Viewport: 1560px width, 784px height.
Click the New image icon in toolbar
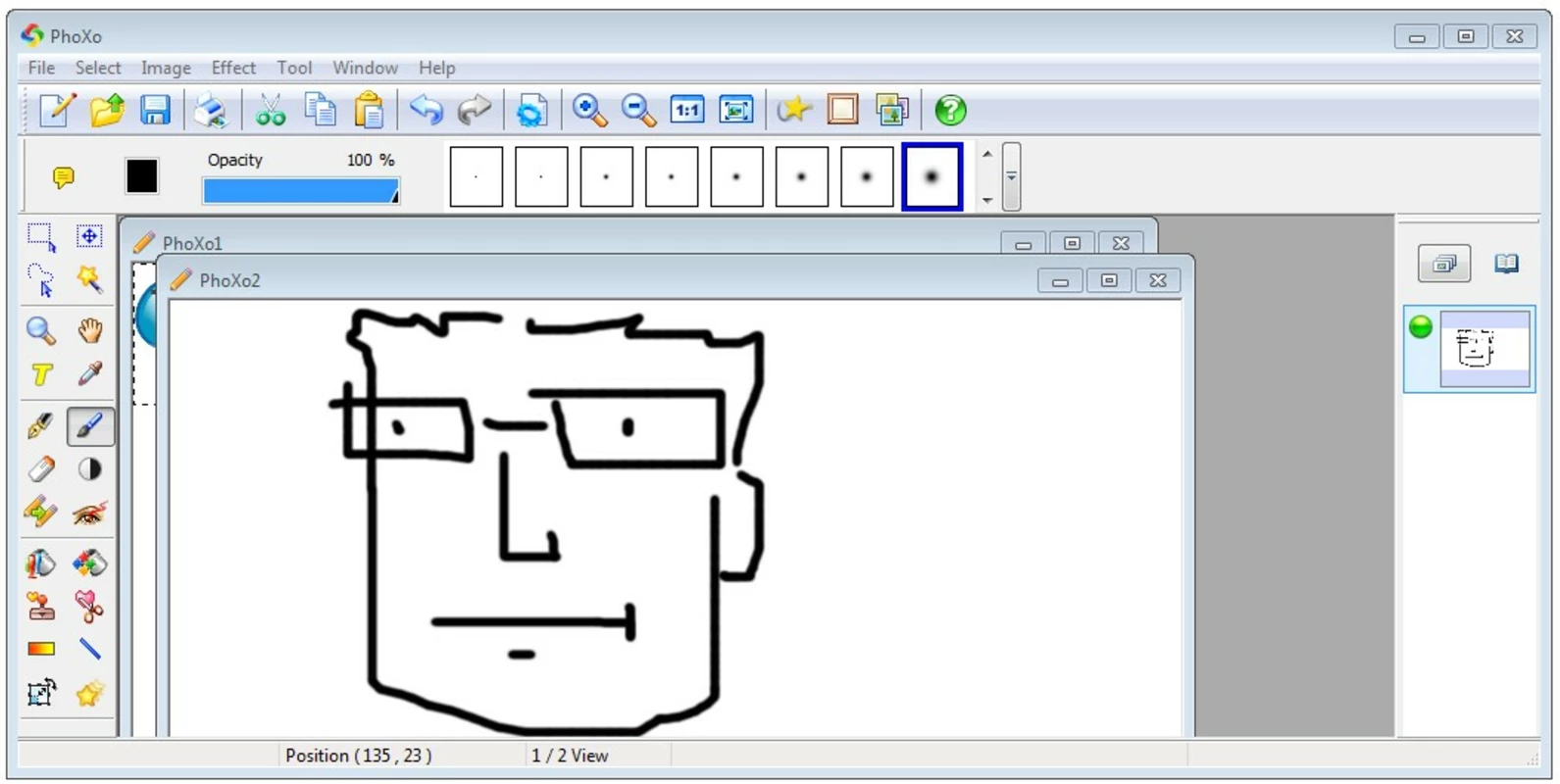(x=57, y=110)
